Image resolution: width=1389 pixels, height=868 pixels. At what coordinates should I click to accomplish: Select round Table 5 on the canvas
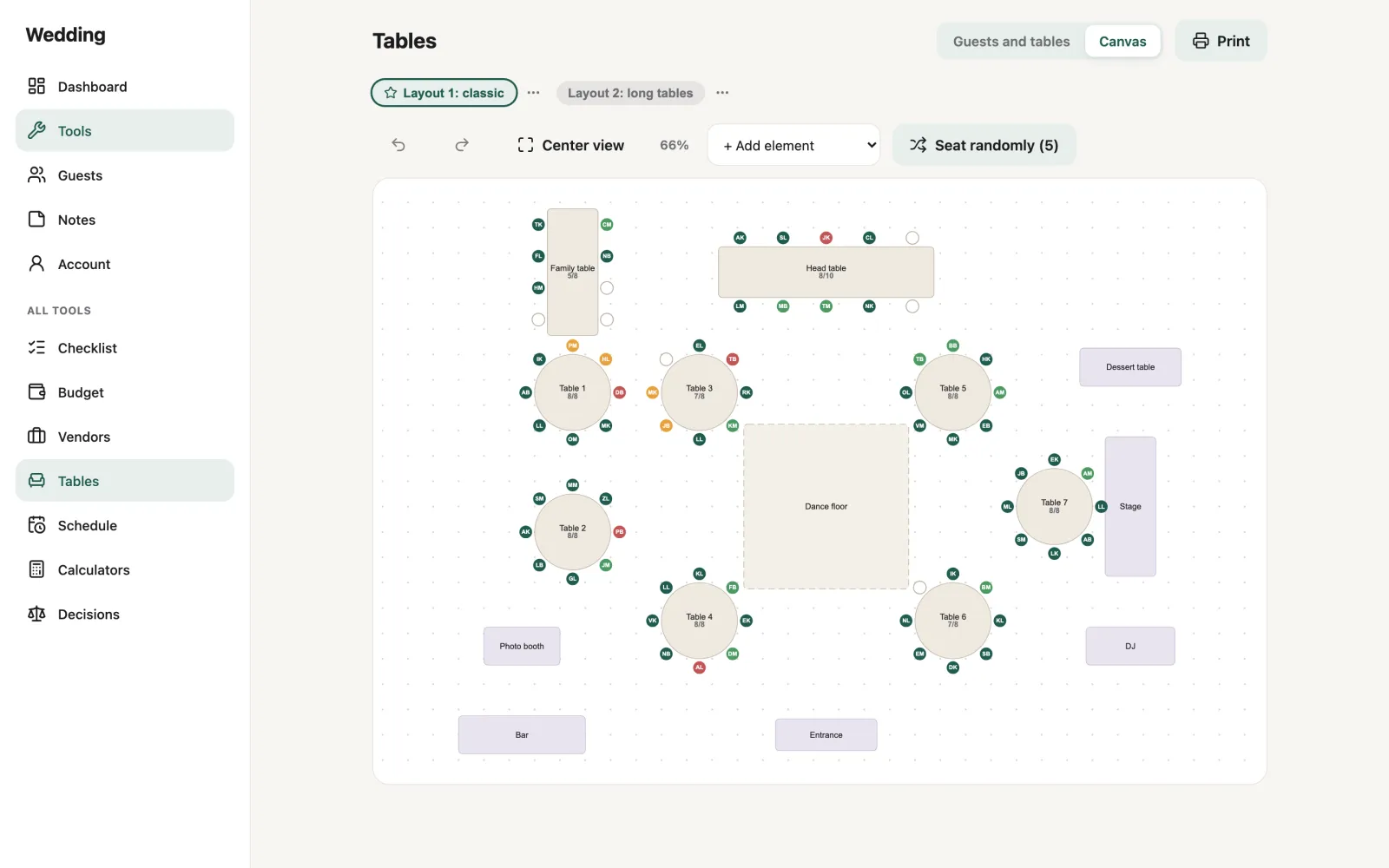click(953, 392)
